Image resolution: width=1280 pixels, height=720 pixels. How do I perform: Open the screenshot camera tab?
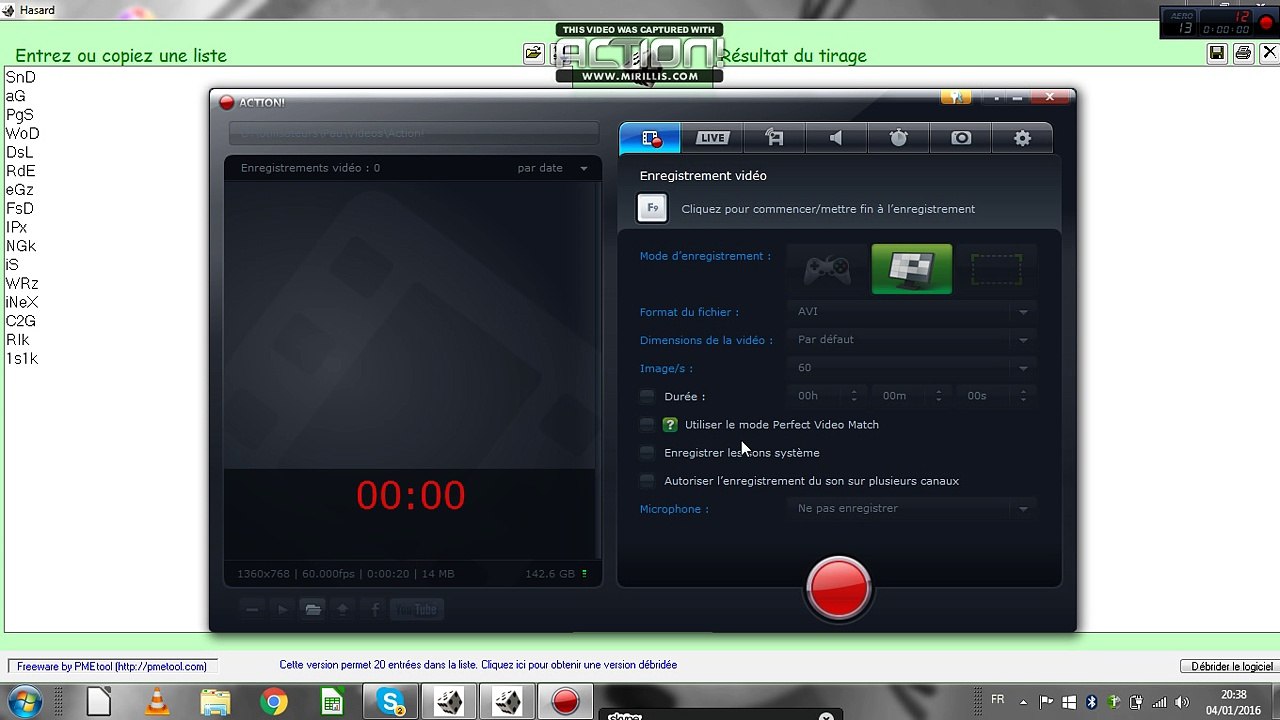[960, 138]
